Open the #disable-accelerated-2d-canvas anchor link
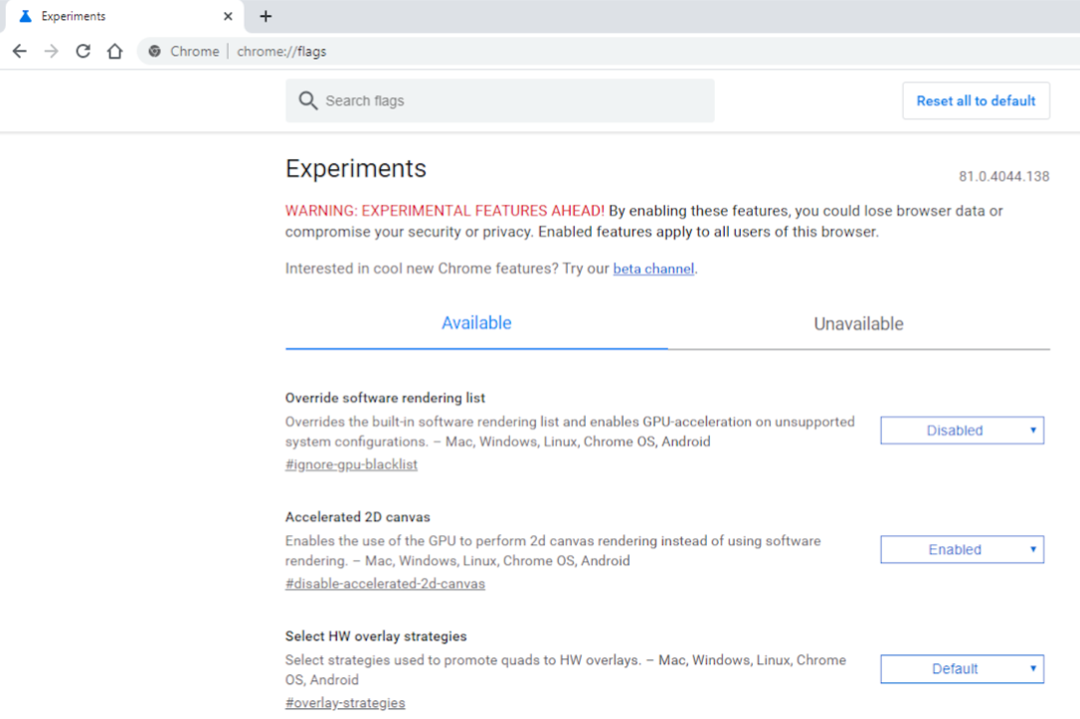The height and width of the screenshot is (719, 1080). pyautogui.click(x=385, y=584)
